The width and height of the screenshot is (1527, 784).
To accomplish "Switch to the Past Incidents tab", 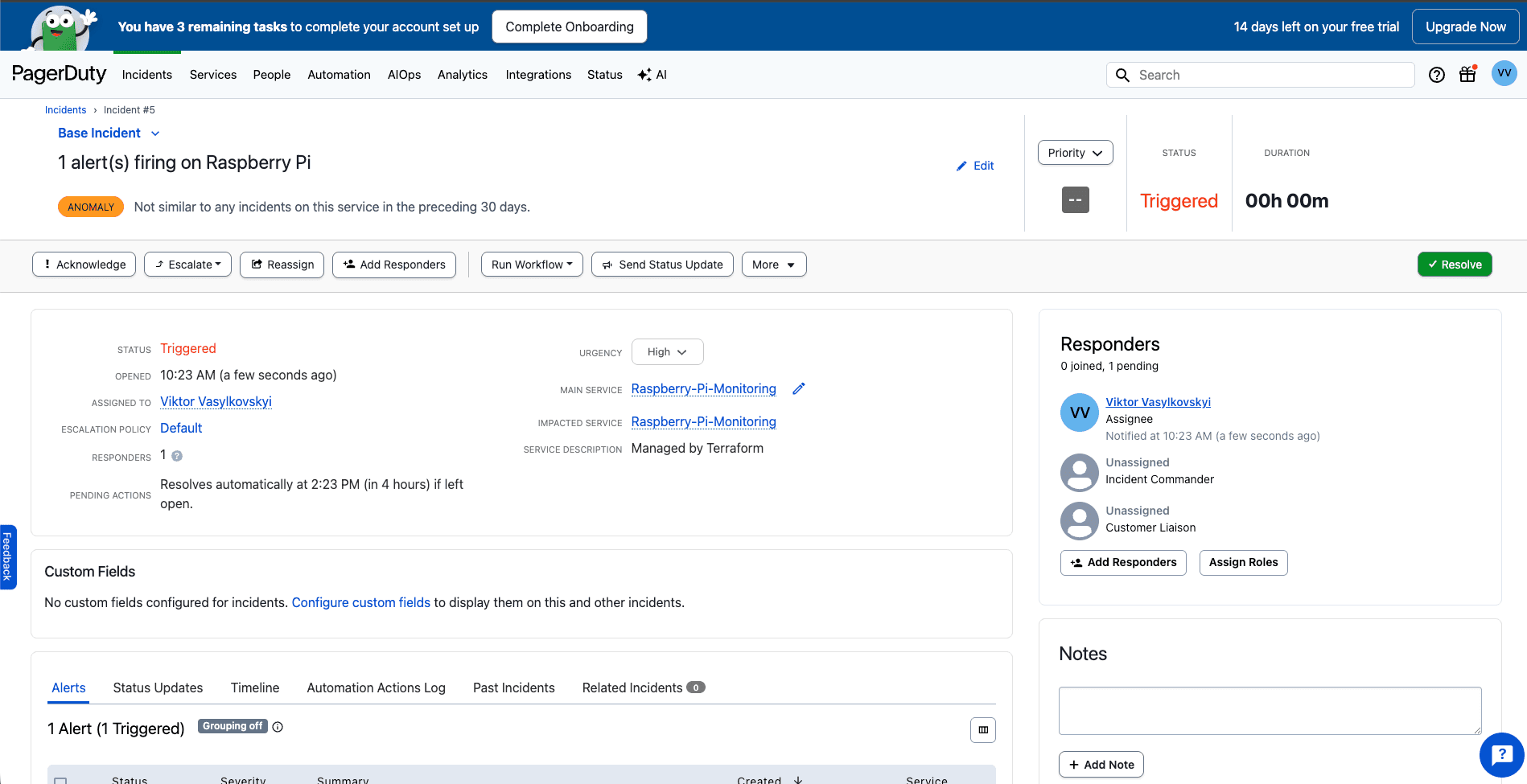I will click(x=514, y=688).
